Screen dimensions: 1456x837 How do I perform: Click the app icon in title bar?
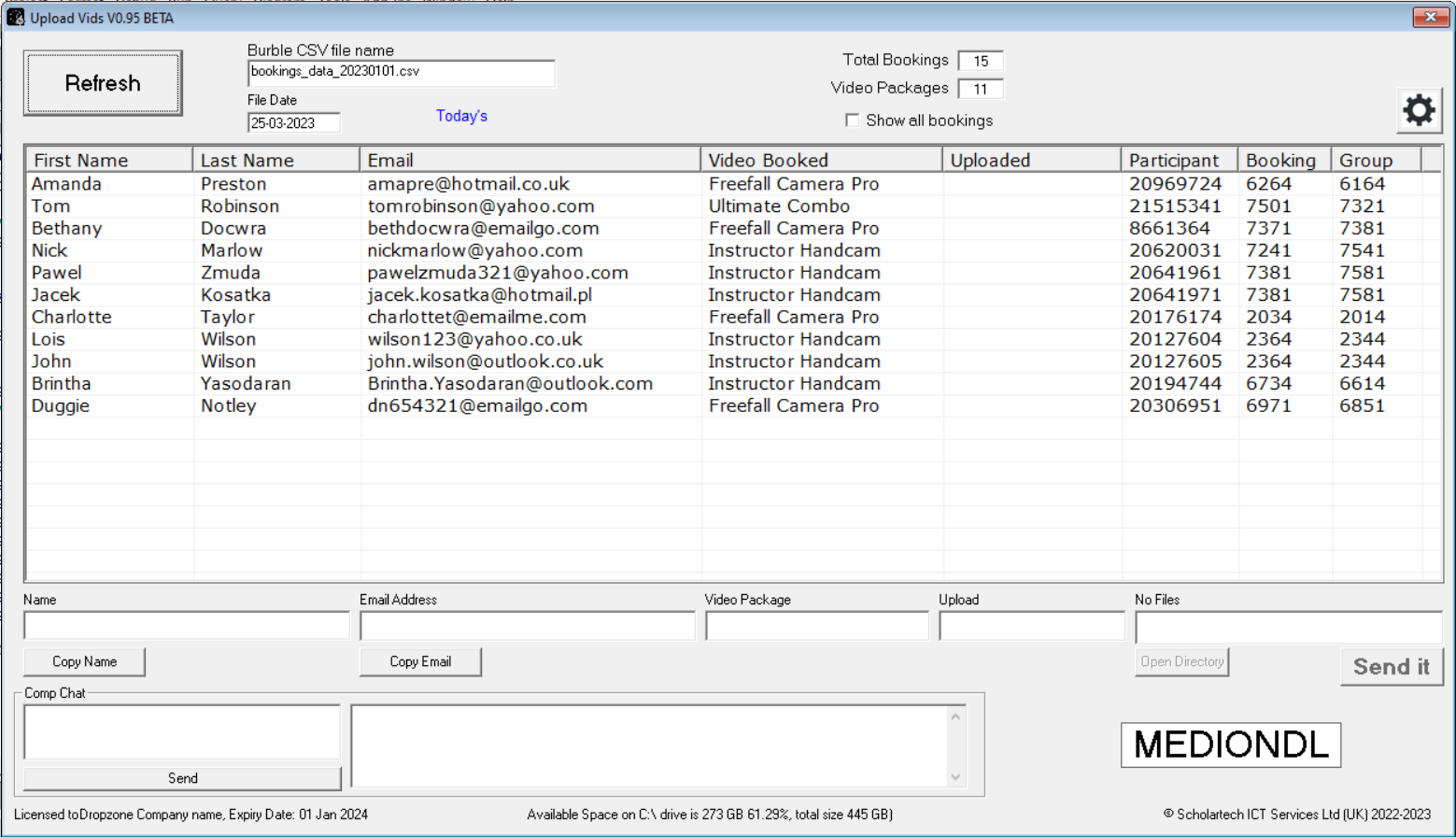coord(16,18)
